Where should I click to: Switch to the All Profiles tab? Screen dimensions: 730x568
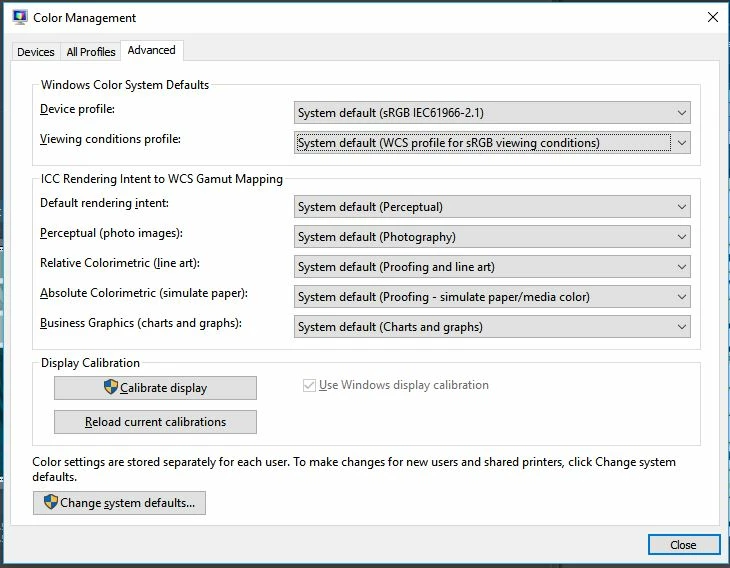coord(91,52)
